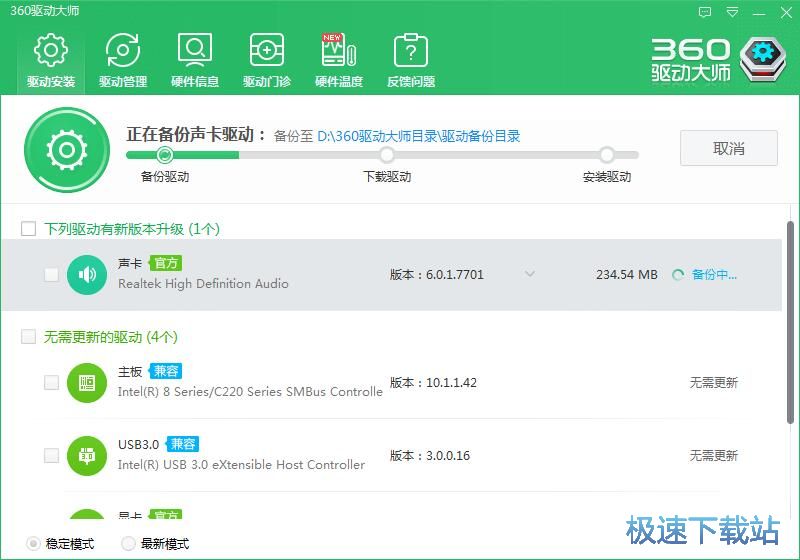
Task: Click the 备份中... status link
Action: point(714,275)
